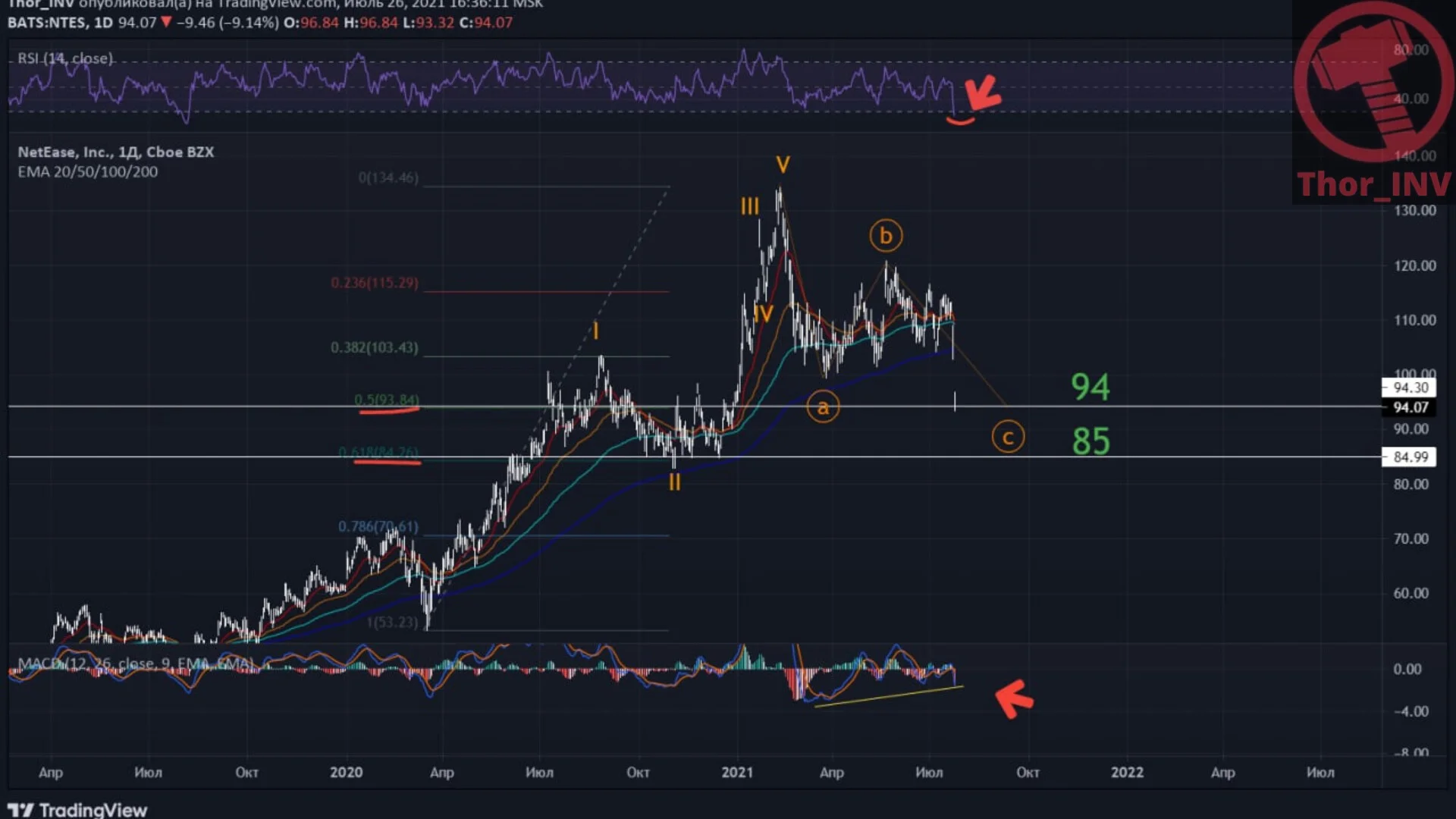
Task: Select the horizontal line ending at 84.99
Action: pos(695,457)
